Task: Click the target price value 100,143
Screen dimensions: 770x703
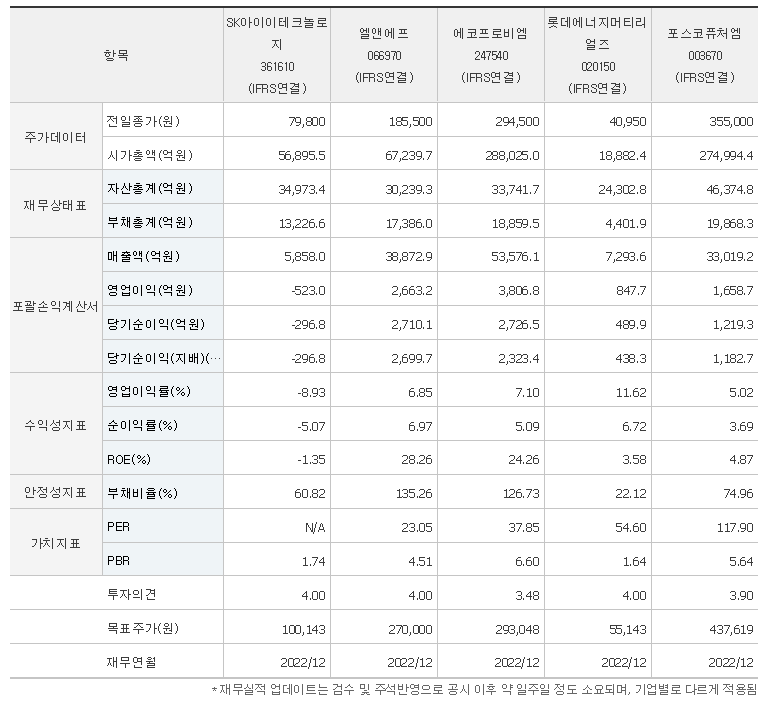Action: coord(304,629)
